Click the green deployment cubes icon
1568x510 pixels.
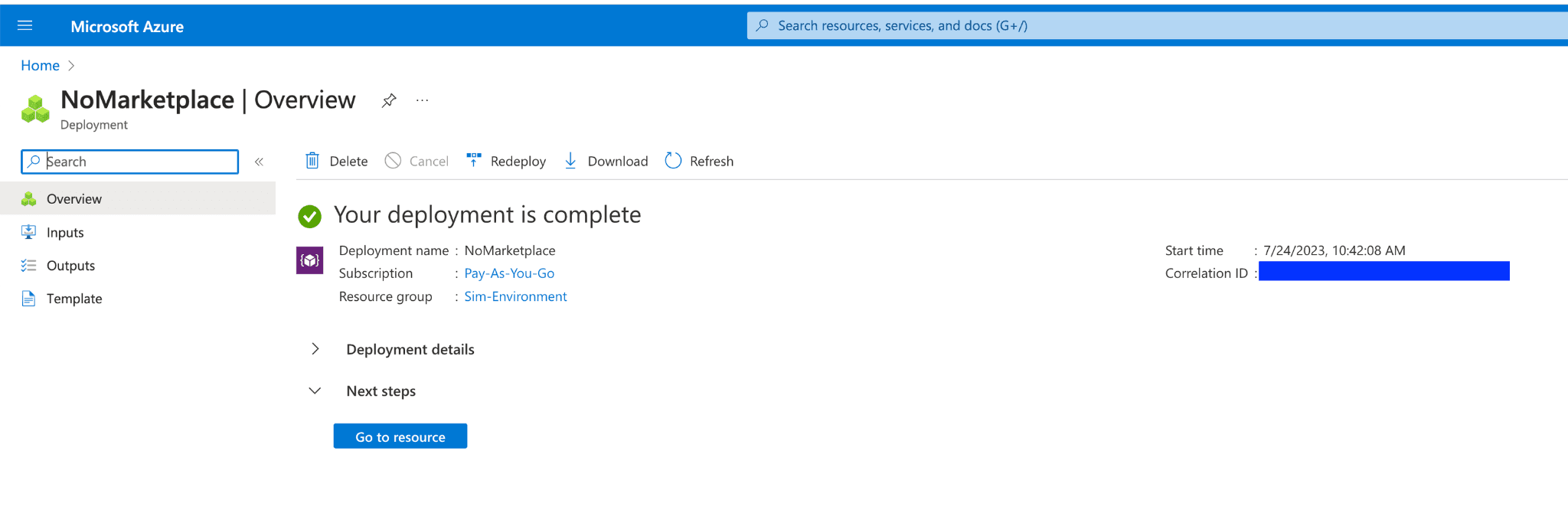35,109
